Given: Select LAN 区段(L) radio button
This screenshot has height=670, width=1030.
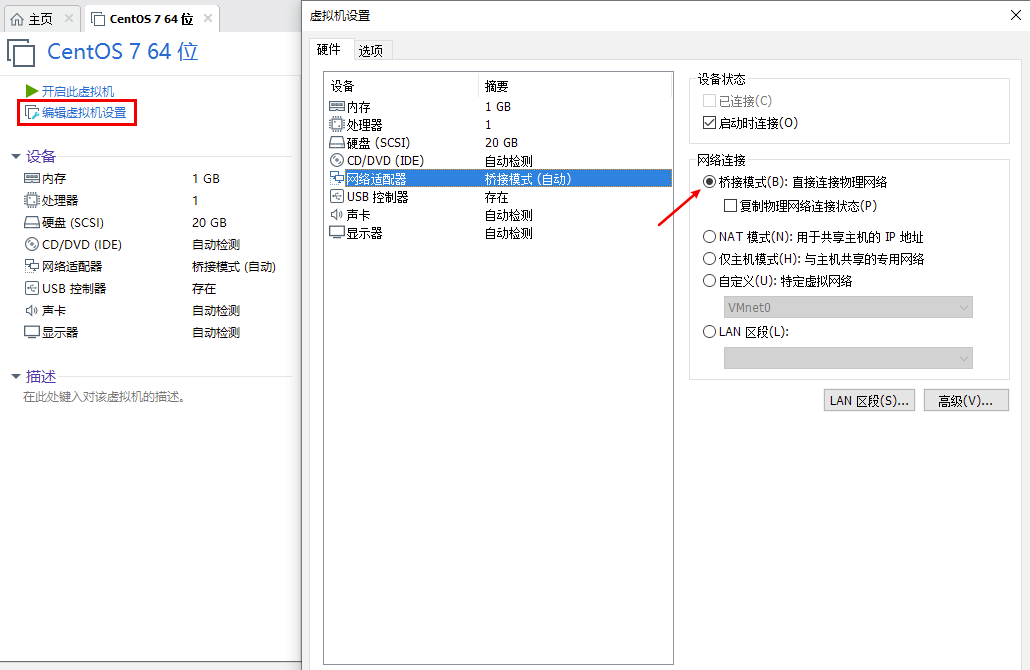Looking at the screenshot, I should coord(709,332).
